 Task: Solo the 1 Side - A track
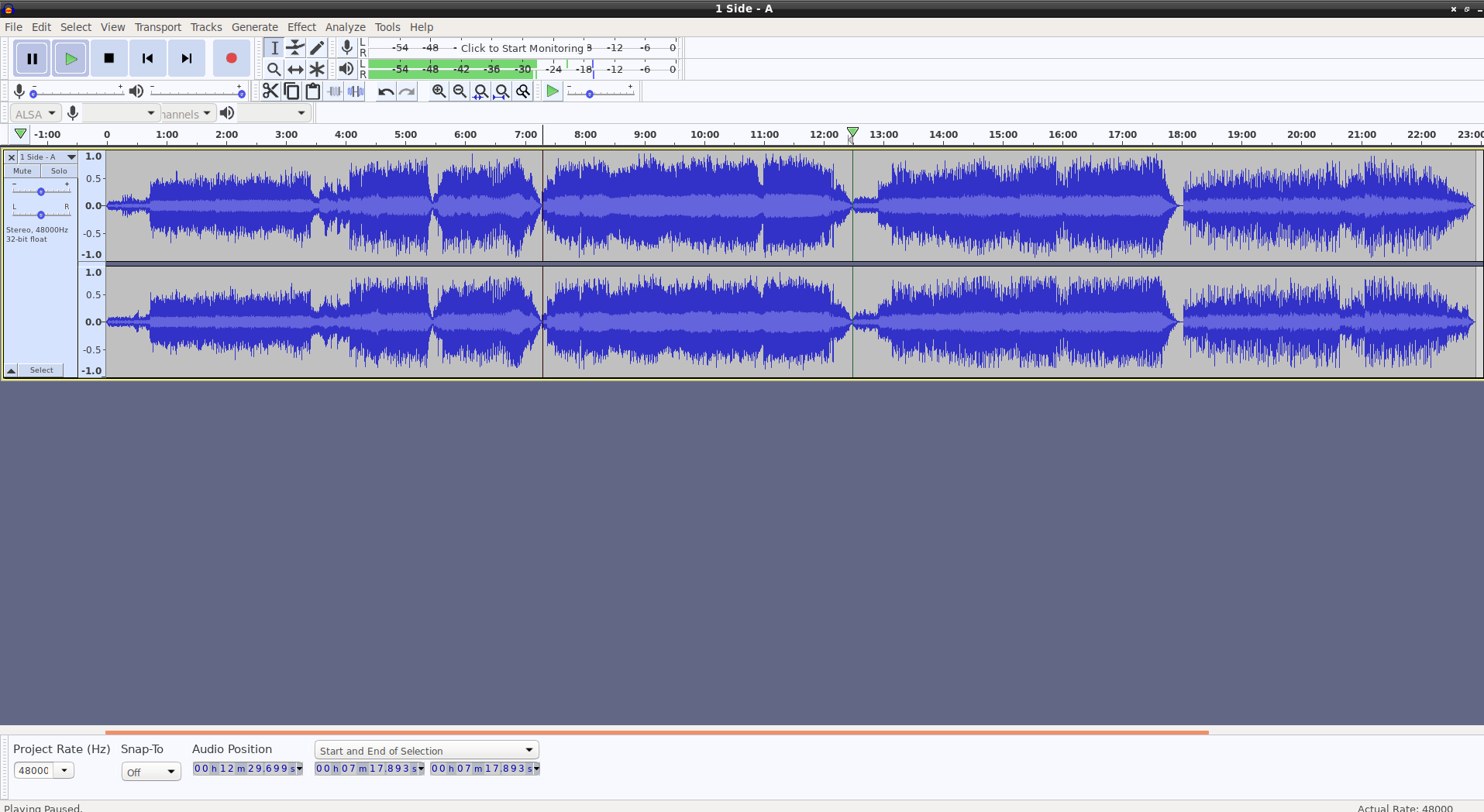[x=59, y=171]
